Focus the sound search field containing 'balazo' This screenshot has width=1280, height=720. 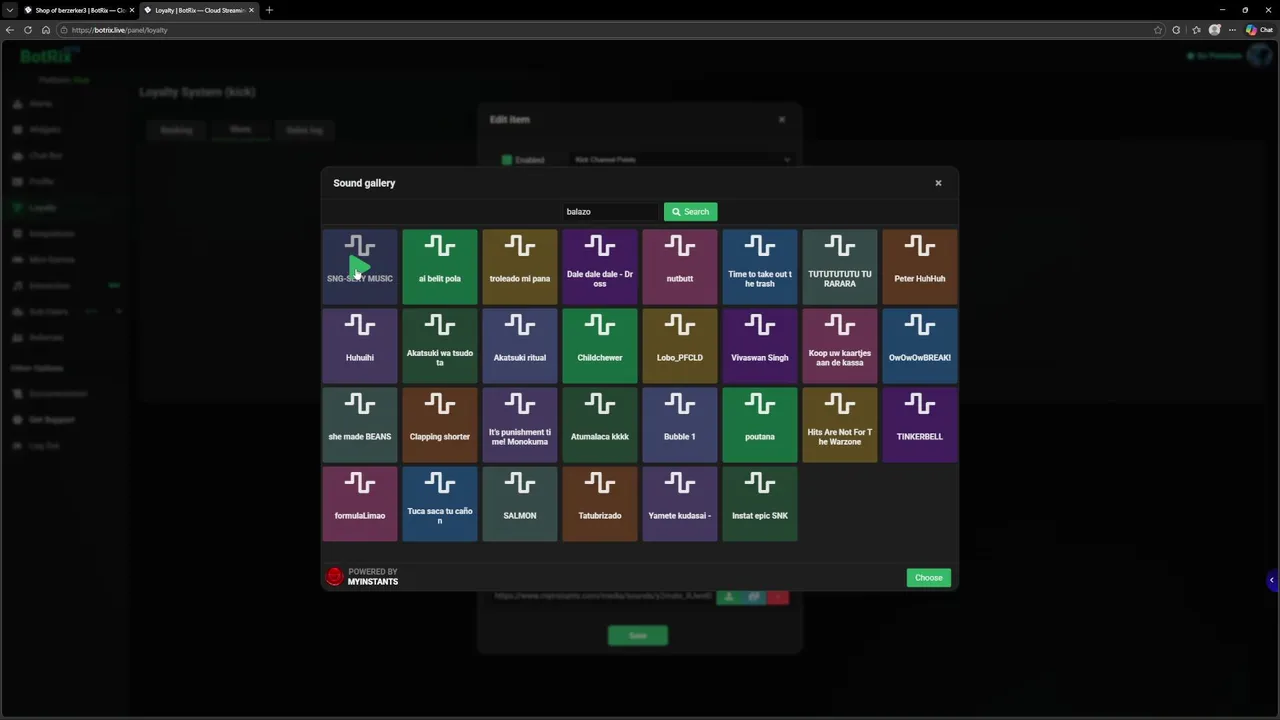click(610, 211)
